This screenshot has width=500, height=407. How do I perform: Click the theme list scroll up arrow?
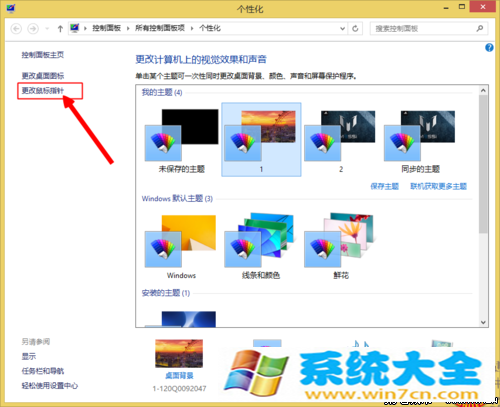483,90
